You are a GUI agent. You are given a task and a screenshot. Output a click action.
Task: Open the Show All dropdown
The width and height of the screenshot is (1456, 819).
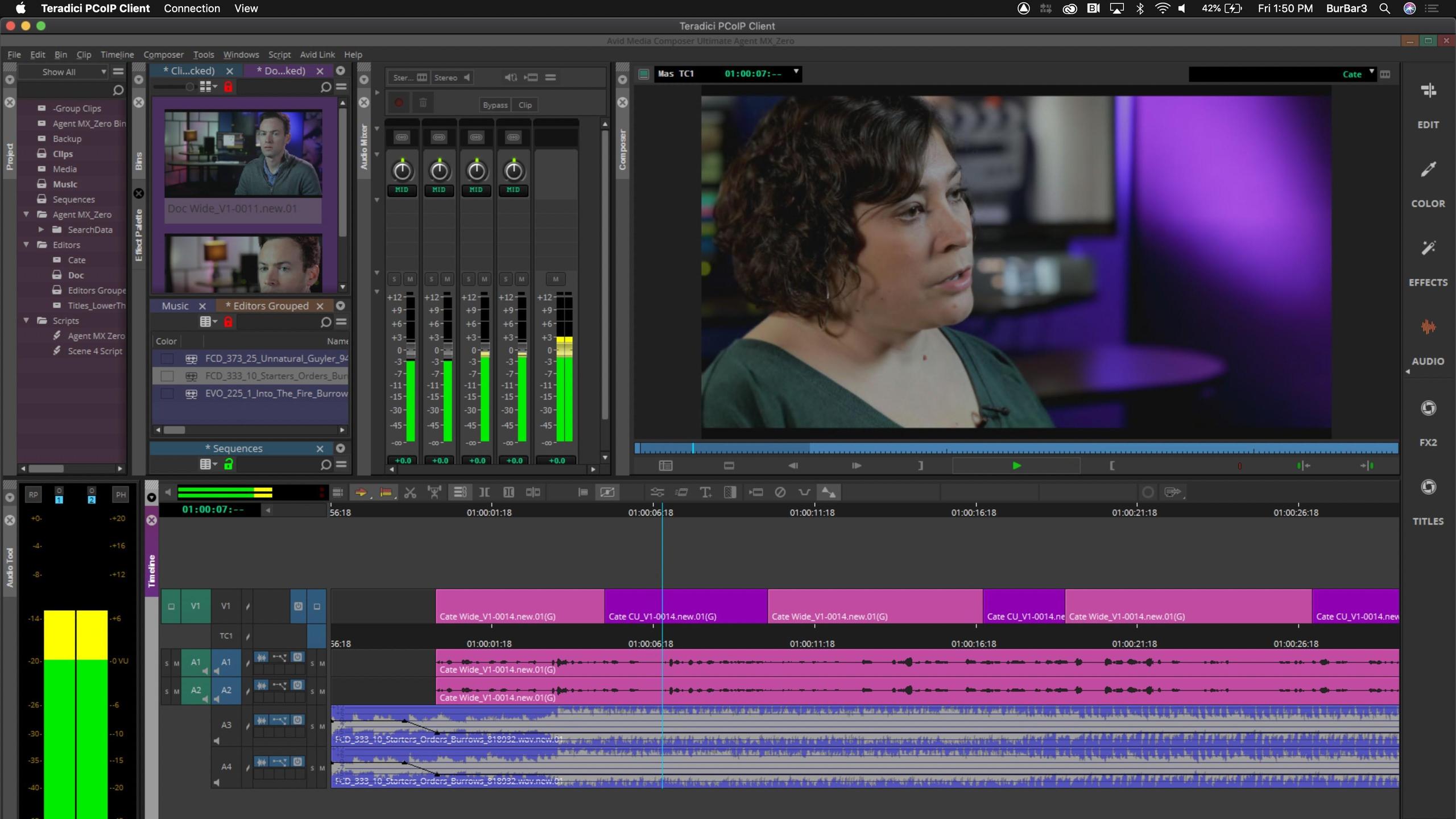coord(72,72)
